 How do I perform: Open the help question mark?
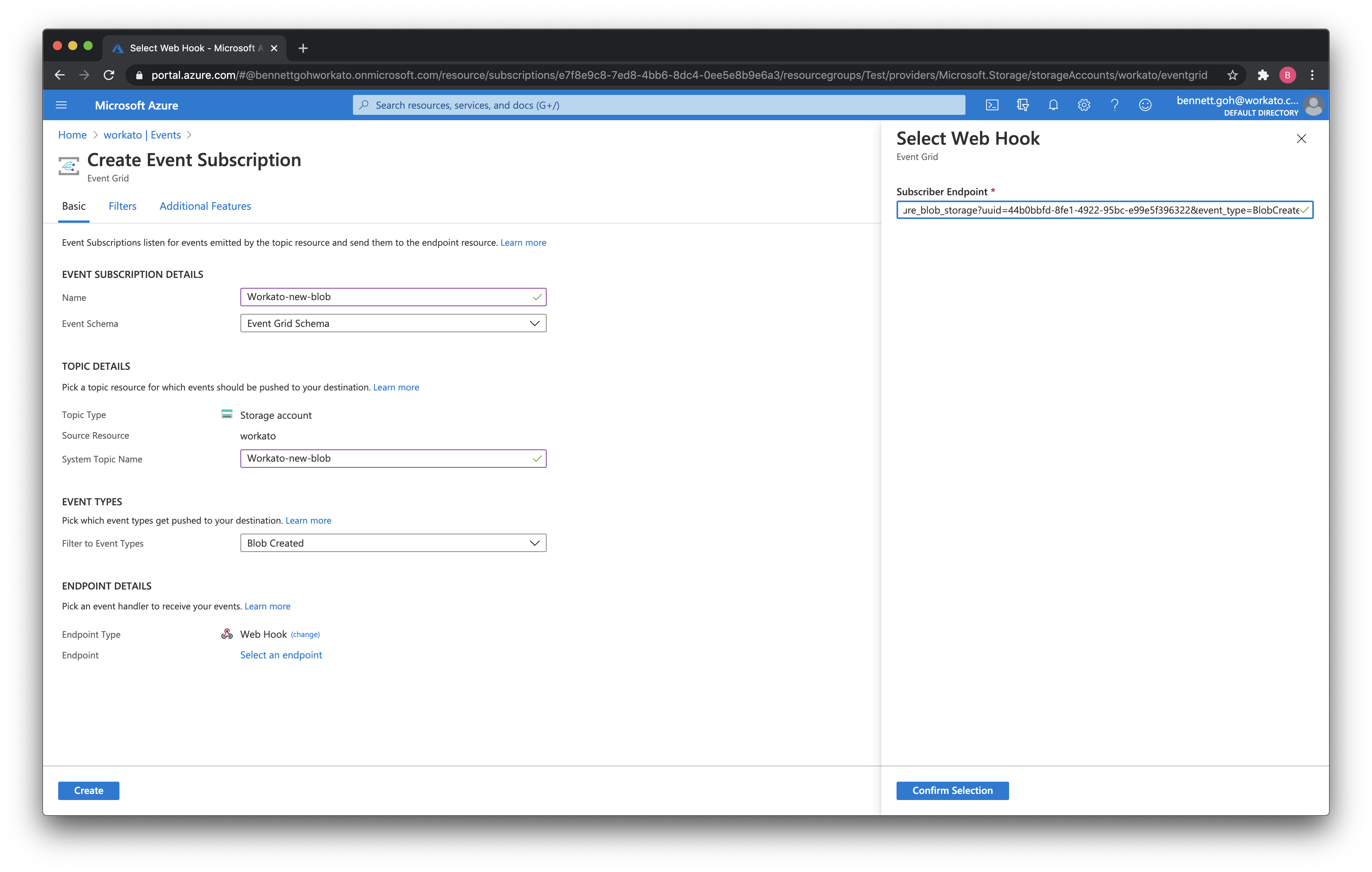pyautogui.click(x=1114, y=105)
